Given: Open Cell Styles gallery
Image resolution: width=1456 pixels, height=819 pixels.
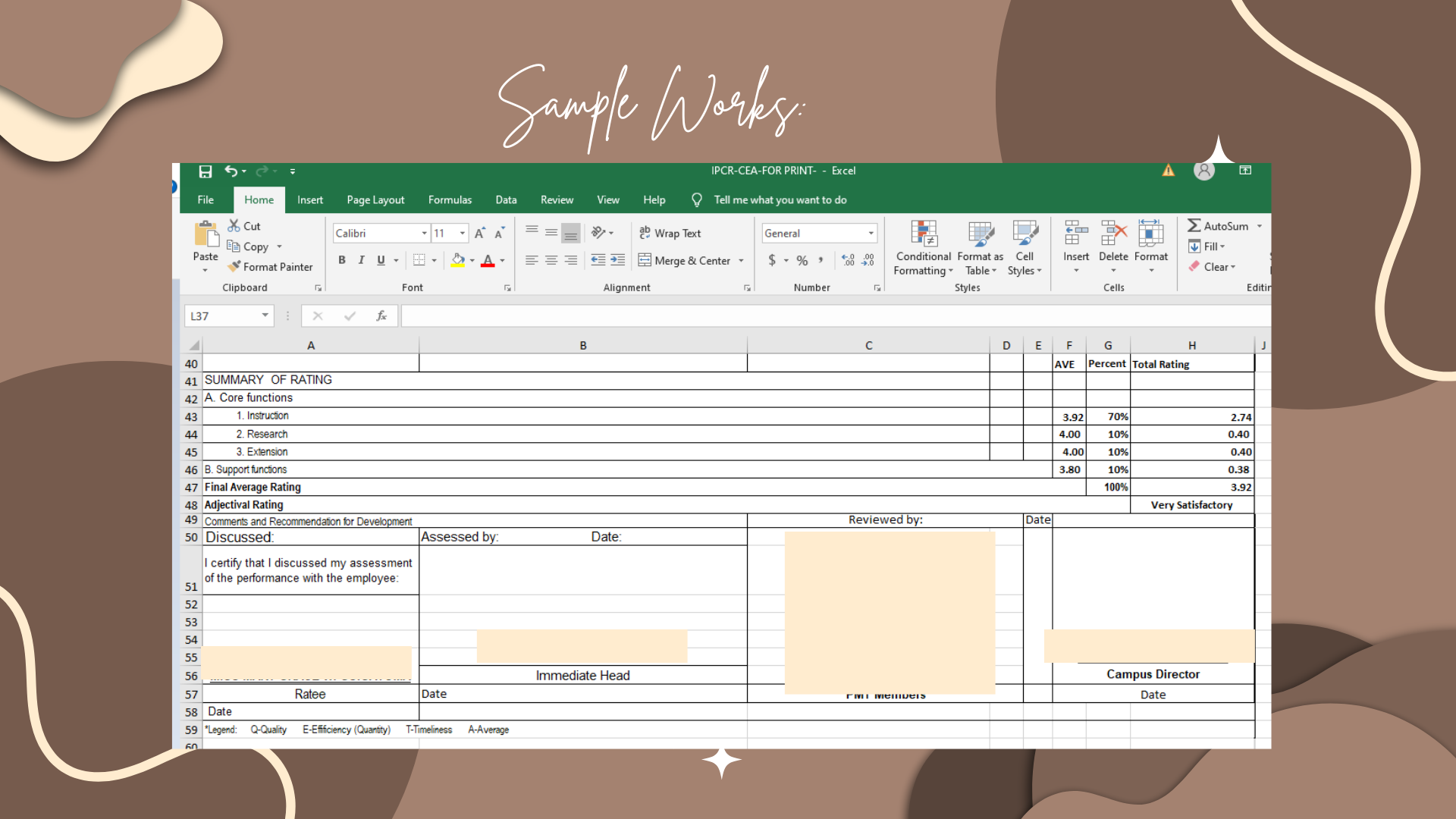Looking at the screenshot, I should (x=1025, y=249).
